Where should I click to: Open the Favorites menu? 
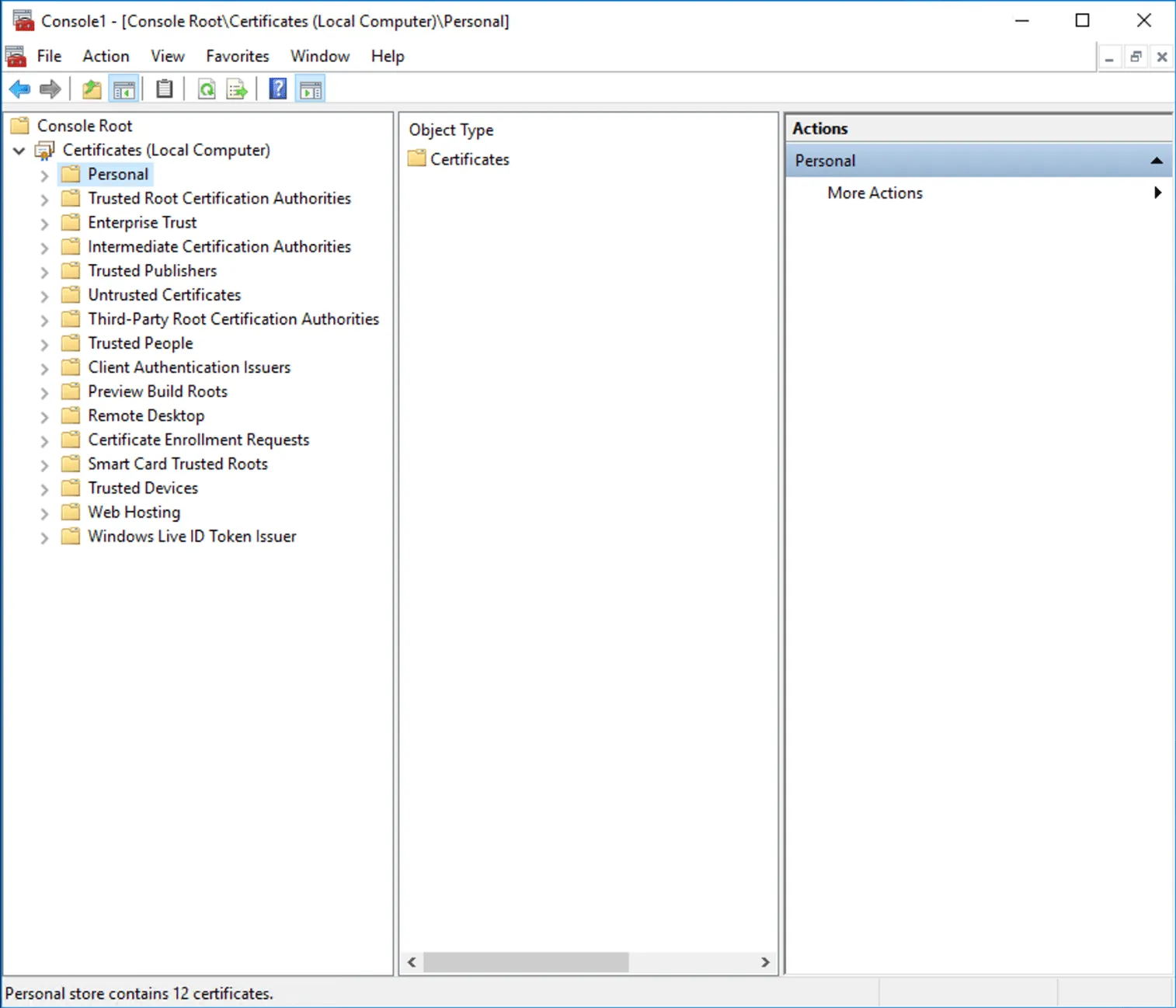point(237,56)
